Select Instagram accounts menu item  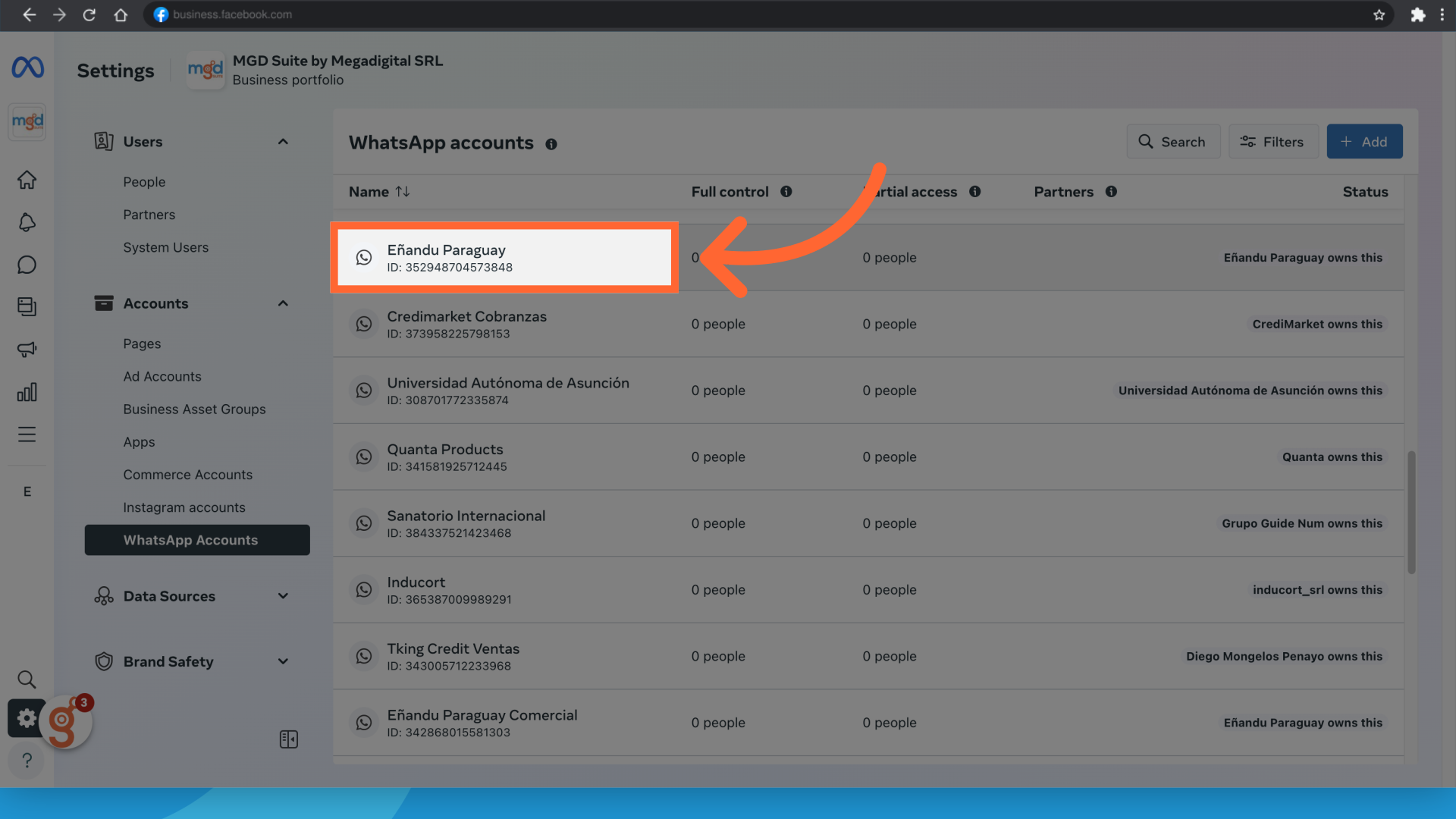184,507
